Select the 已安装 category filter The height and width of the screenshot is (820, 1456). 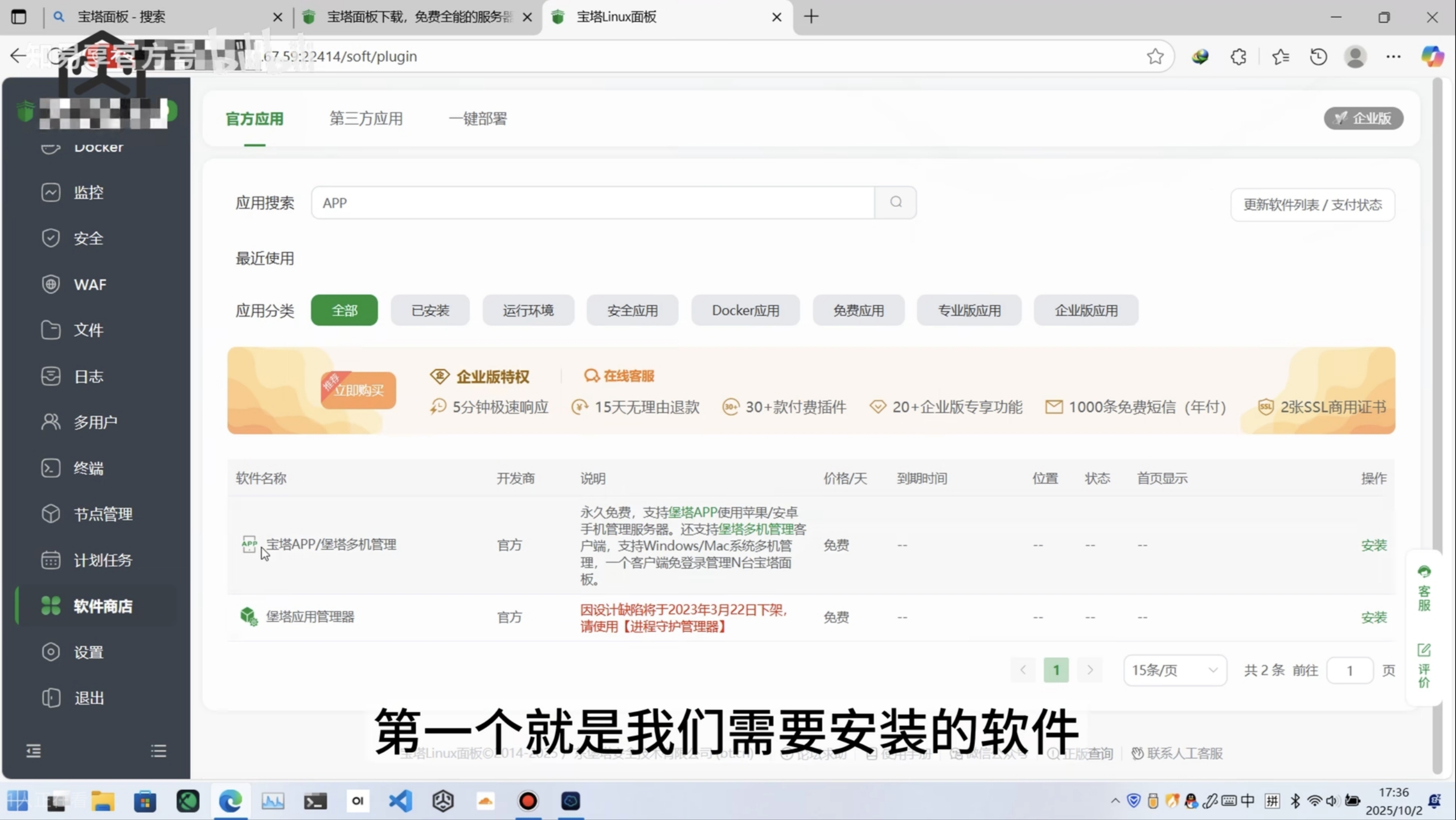[x=430, y=310]
